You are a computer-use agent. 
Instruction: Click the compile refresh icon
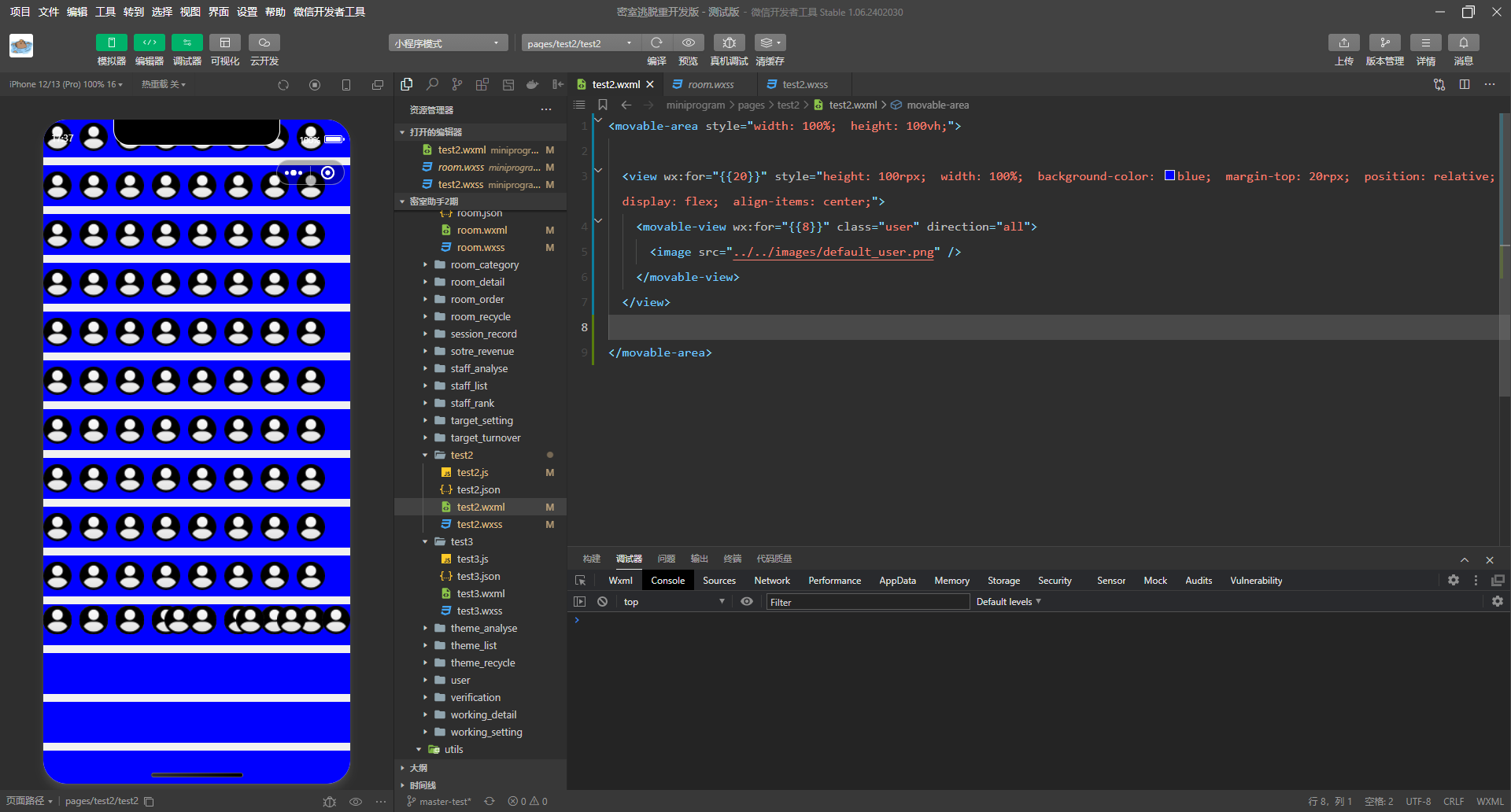(x=656, y=42)
